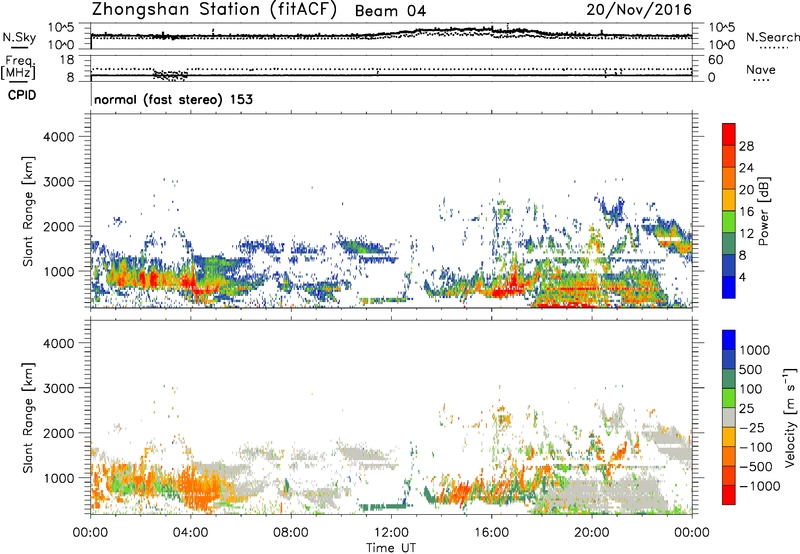Click the date '20/Nov/2016'
The image size is (800, 554).
coord(639,10)
